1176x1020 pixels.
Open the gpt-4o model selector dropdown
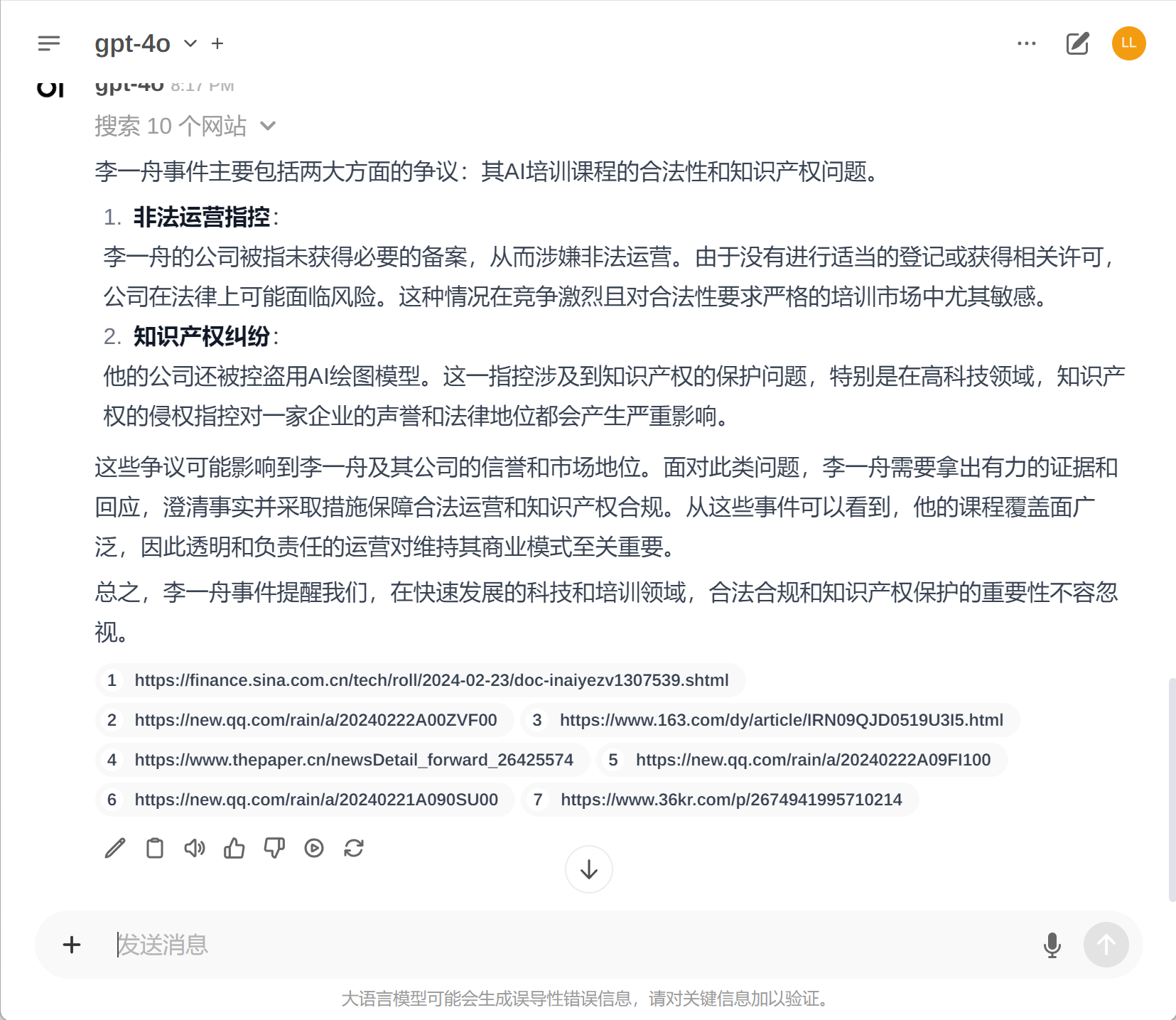146,43
